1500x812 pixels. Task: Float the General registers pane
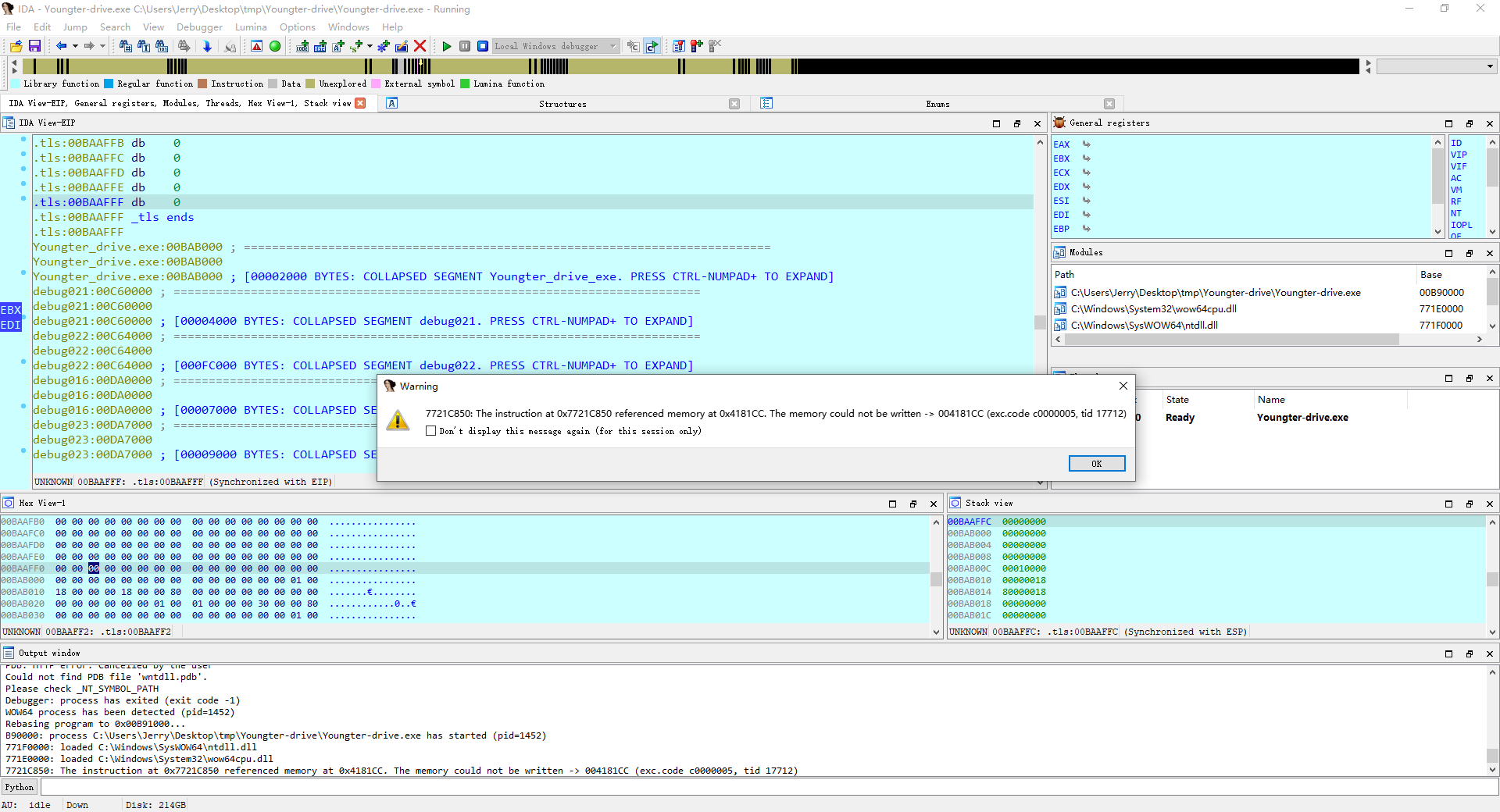pyautogui.click(x=1470, y=123)
